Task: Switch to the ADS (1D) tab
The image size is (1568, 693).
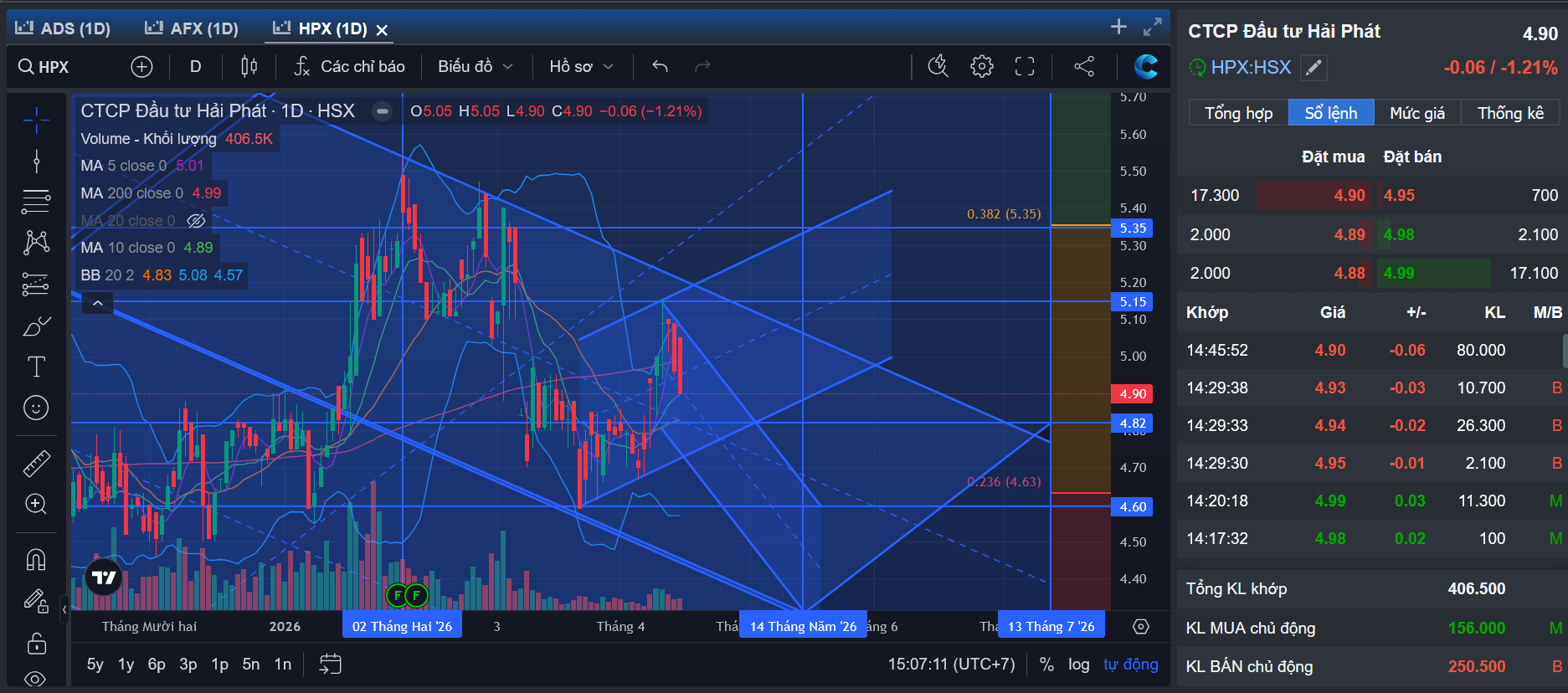Action: tap(64, 28)
